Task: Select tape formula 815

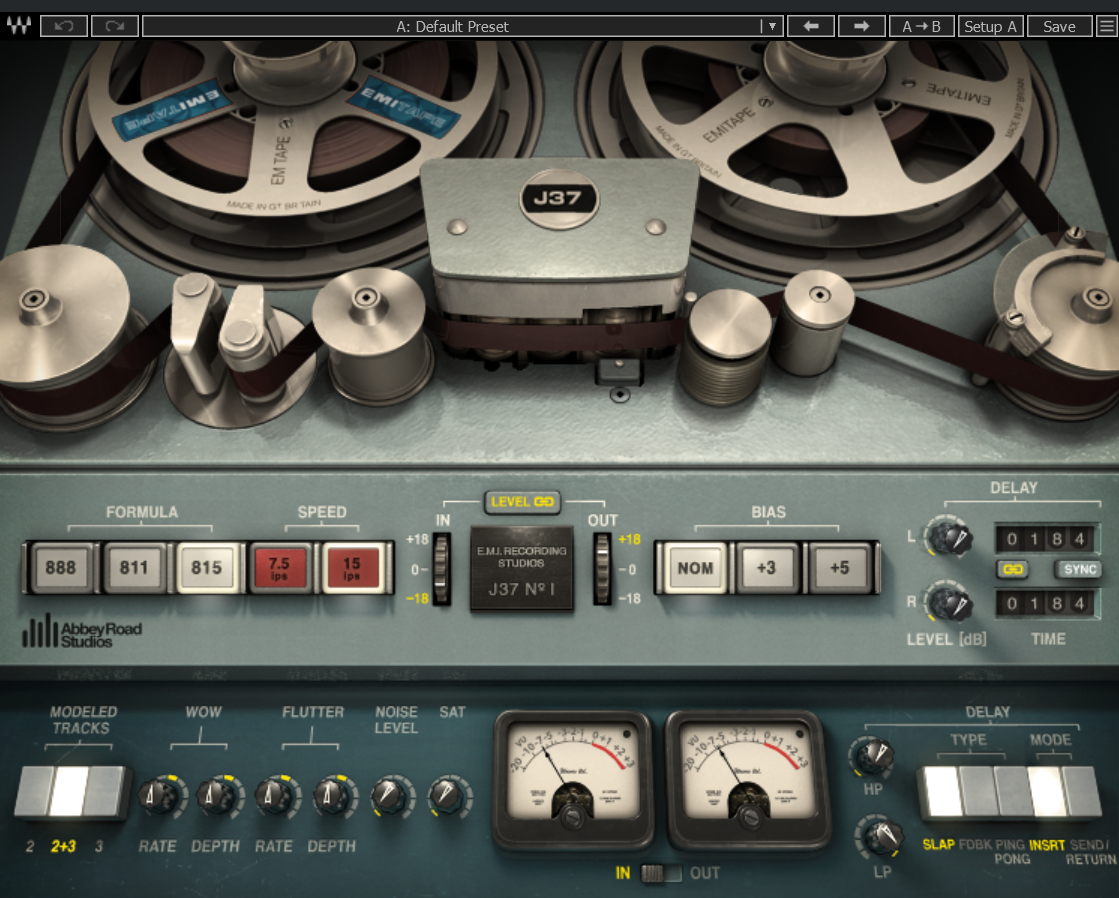Action: coord(207,567)
